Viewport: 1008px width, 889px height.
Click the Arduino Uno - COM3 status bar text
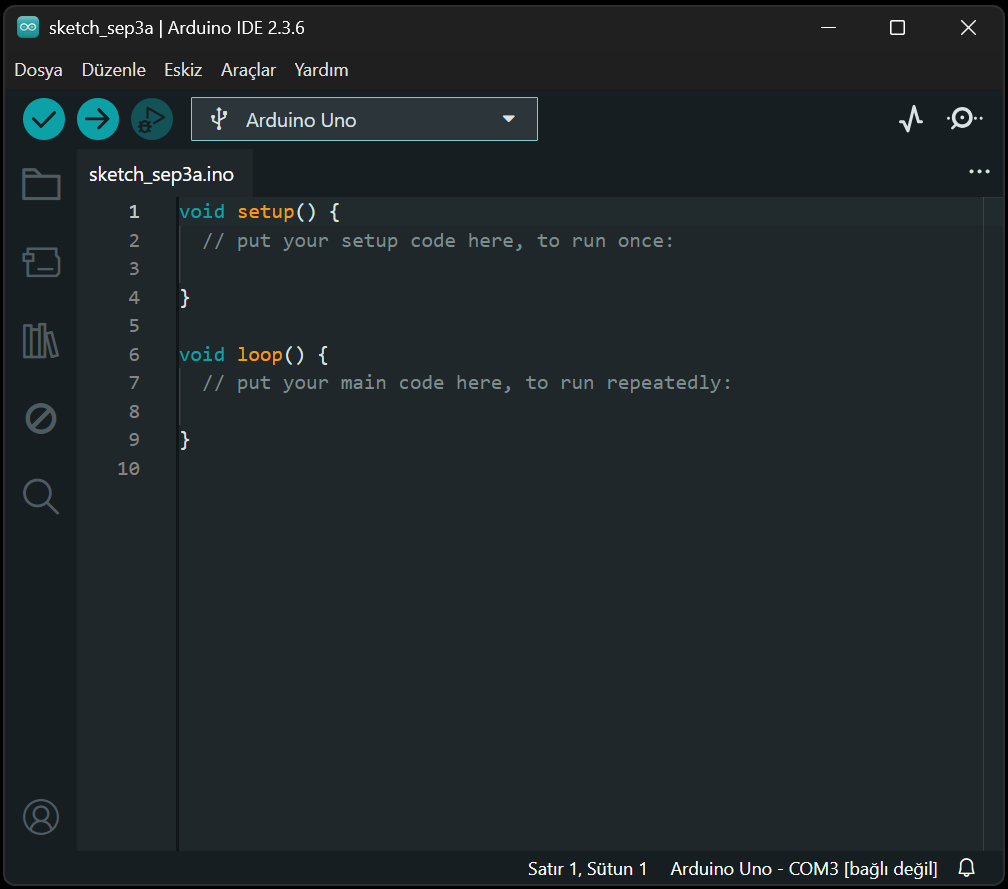point(802,868)
